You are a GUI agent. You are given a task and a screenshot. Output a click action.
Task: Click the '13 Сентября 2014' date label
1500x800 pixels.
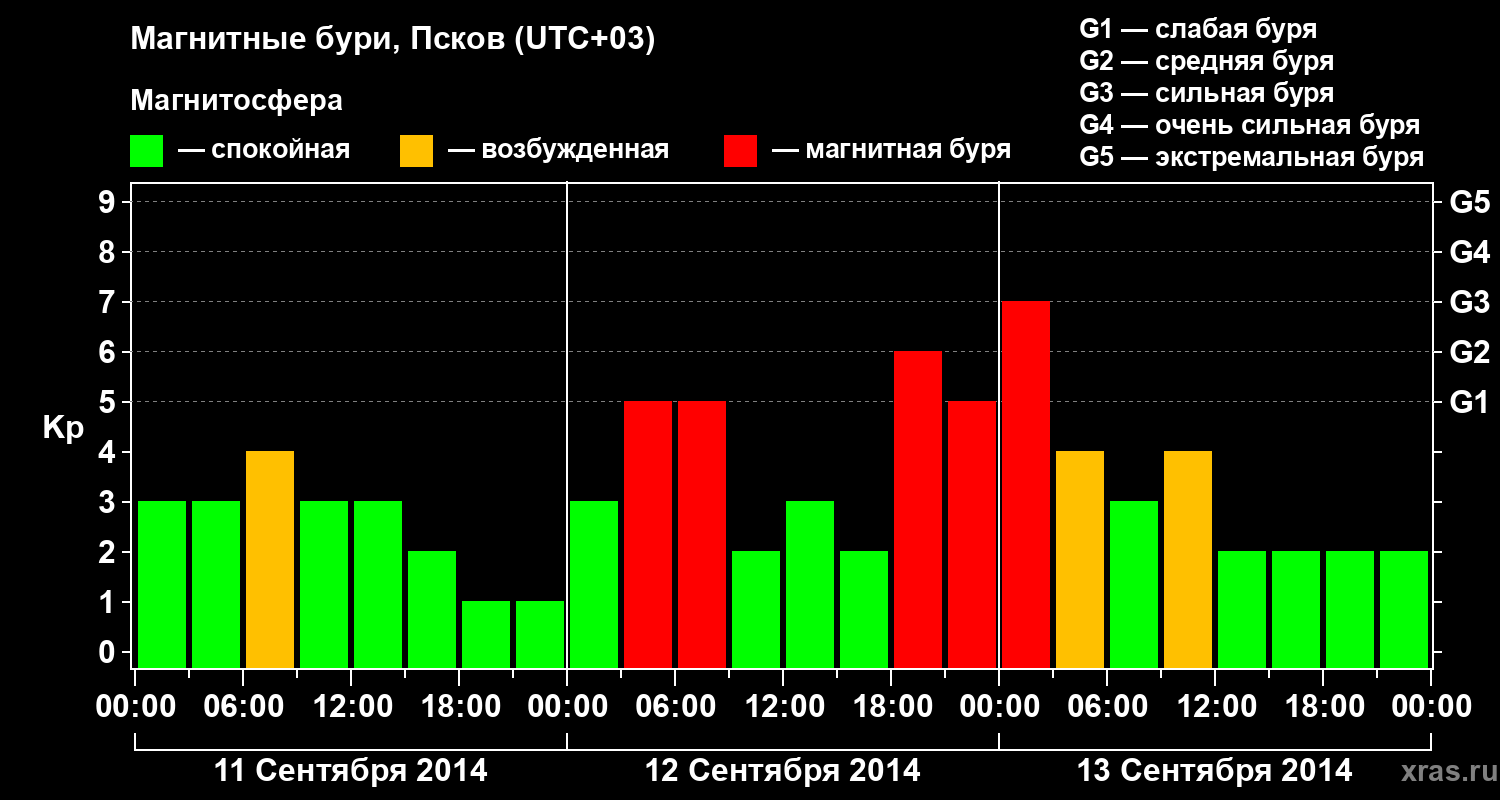point(1215,771)
